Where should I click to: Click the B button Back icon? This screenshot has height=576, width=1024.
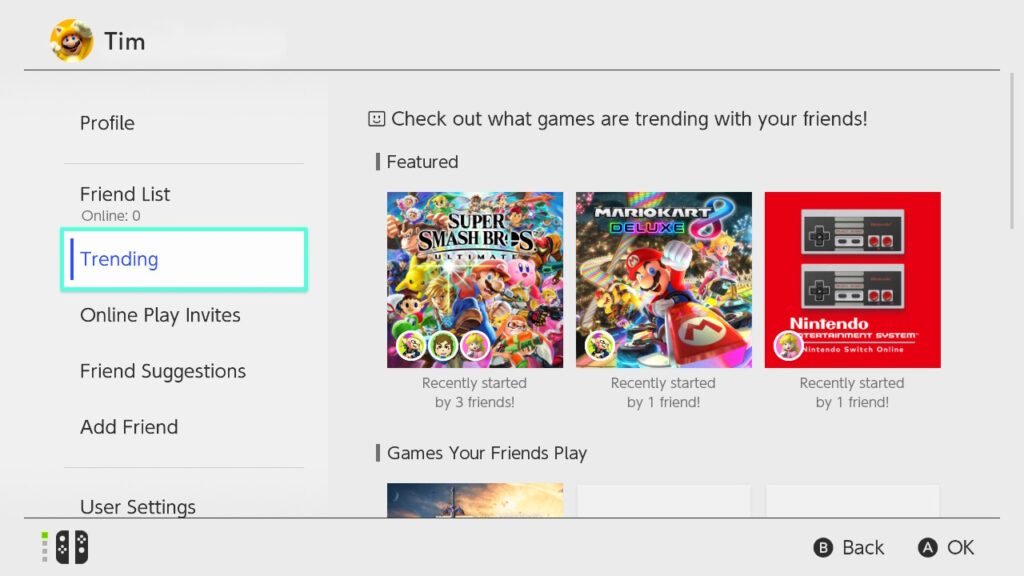(823, 547)
